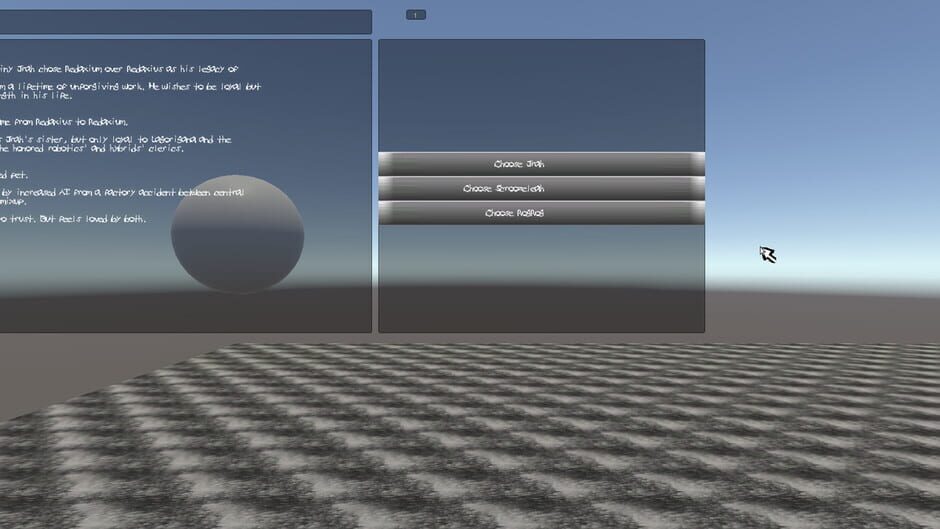
Task: Click text 'But feels loved by both'
Action: pos(93,219)
